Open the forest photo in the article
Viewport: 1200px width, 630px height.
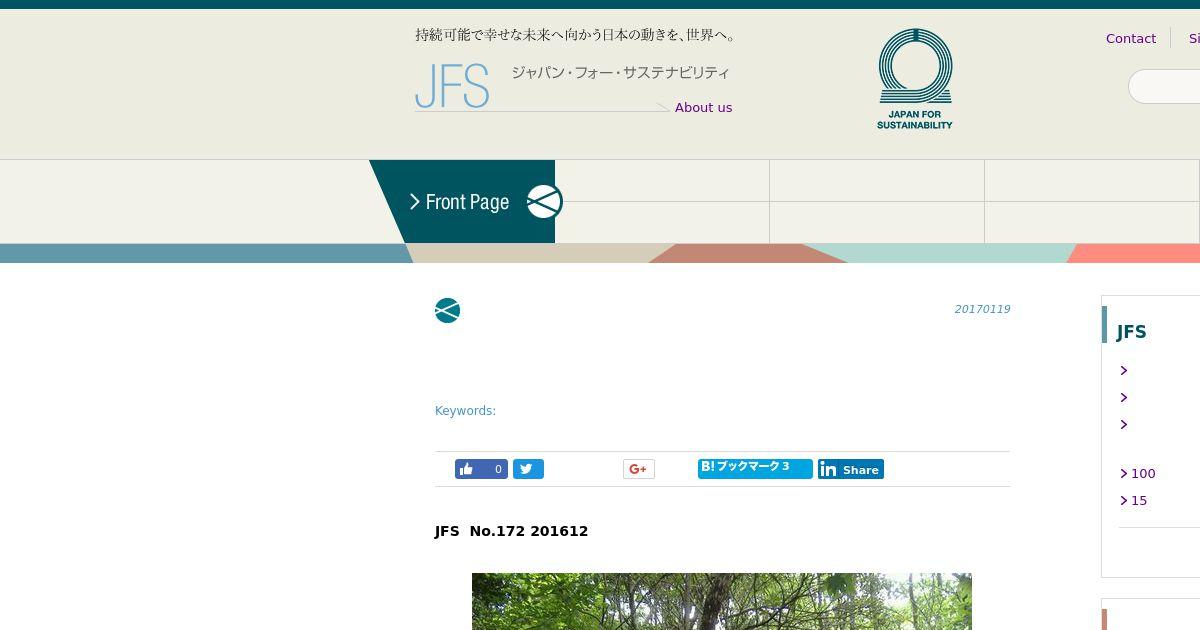coord(722,601)
